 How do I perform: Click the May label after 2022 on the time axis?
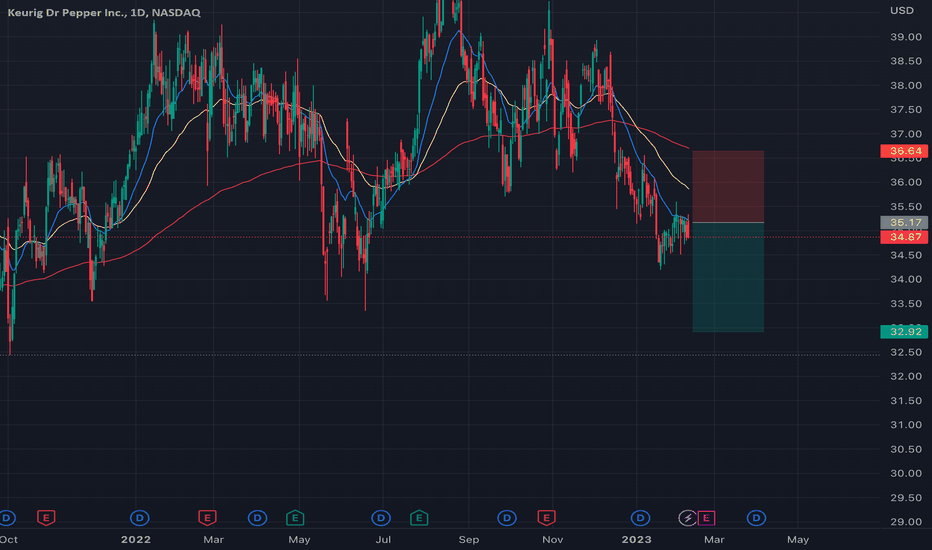coord(299,540)
